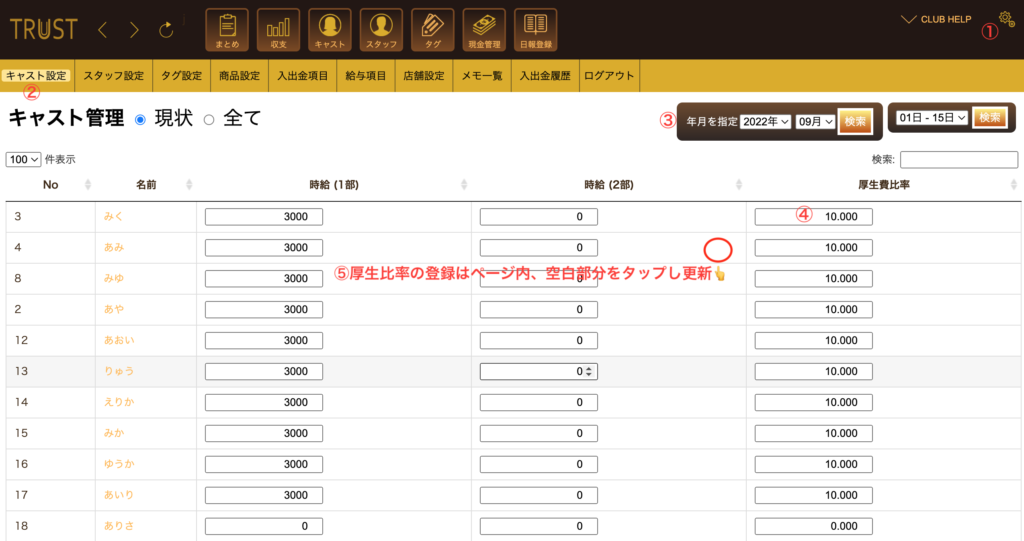Click the 検索 text search field
The height and width of the screenshot is (541, 1024).
958,159
